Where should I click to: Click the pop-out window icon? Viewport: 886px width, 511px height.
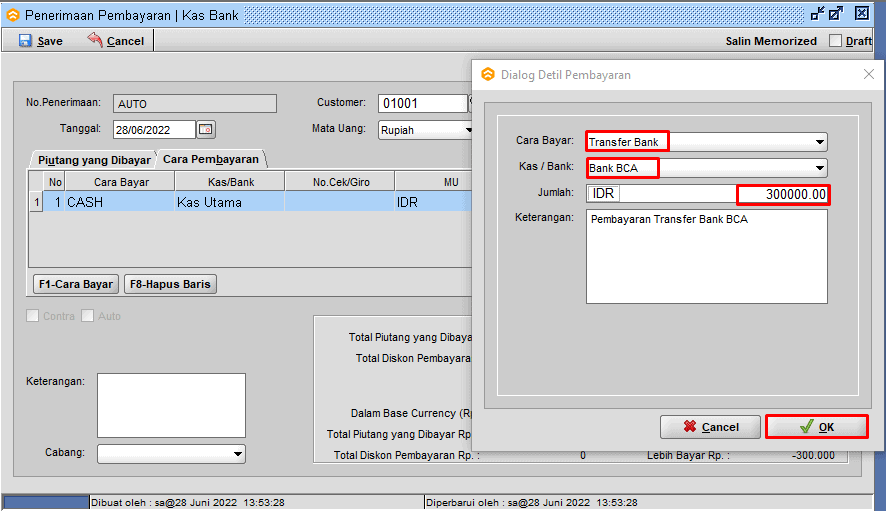836,14
